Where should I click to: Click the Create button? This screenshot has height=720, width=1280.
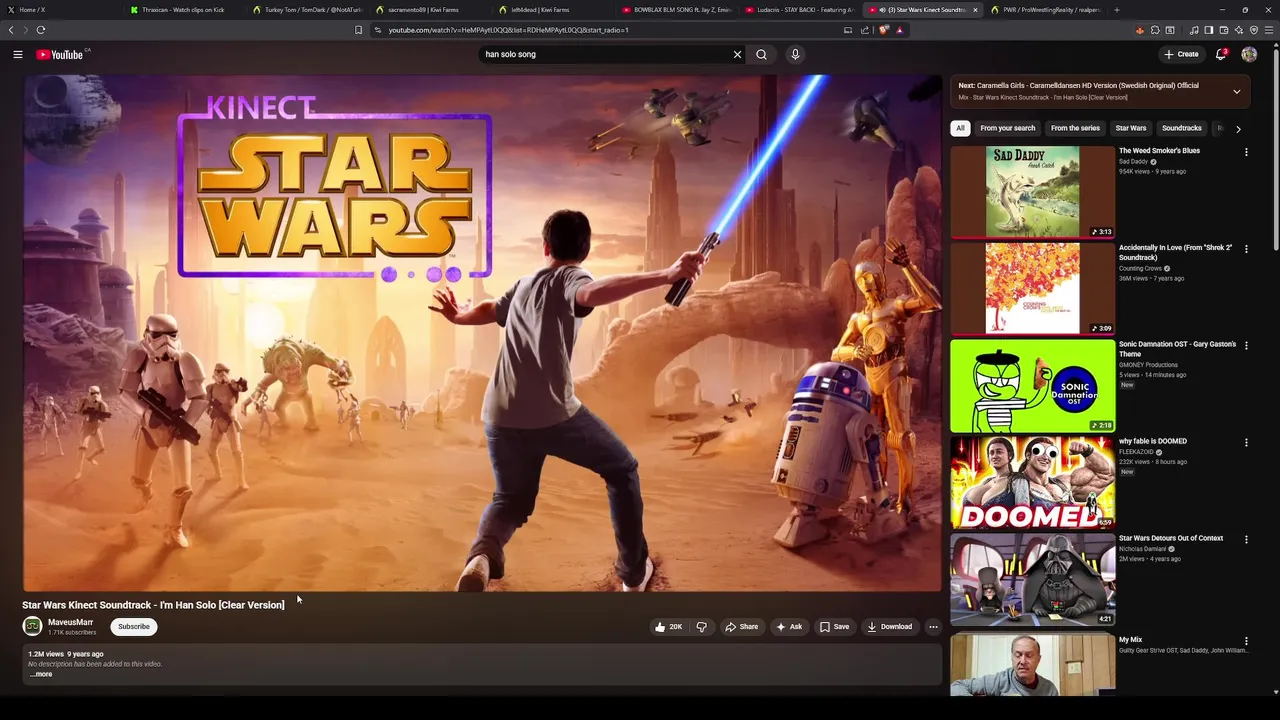click(1181, 54)
